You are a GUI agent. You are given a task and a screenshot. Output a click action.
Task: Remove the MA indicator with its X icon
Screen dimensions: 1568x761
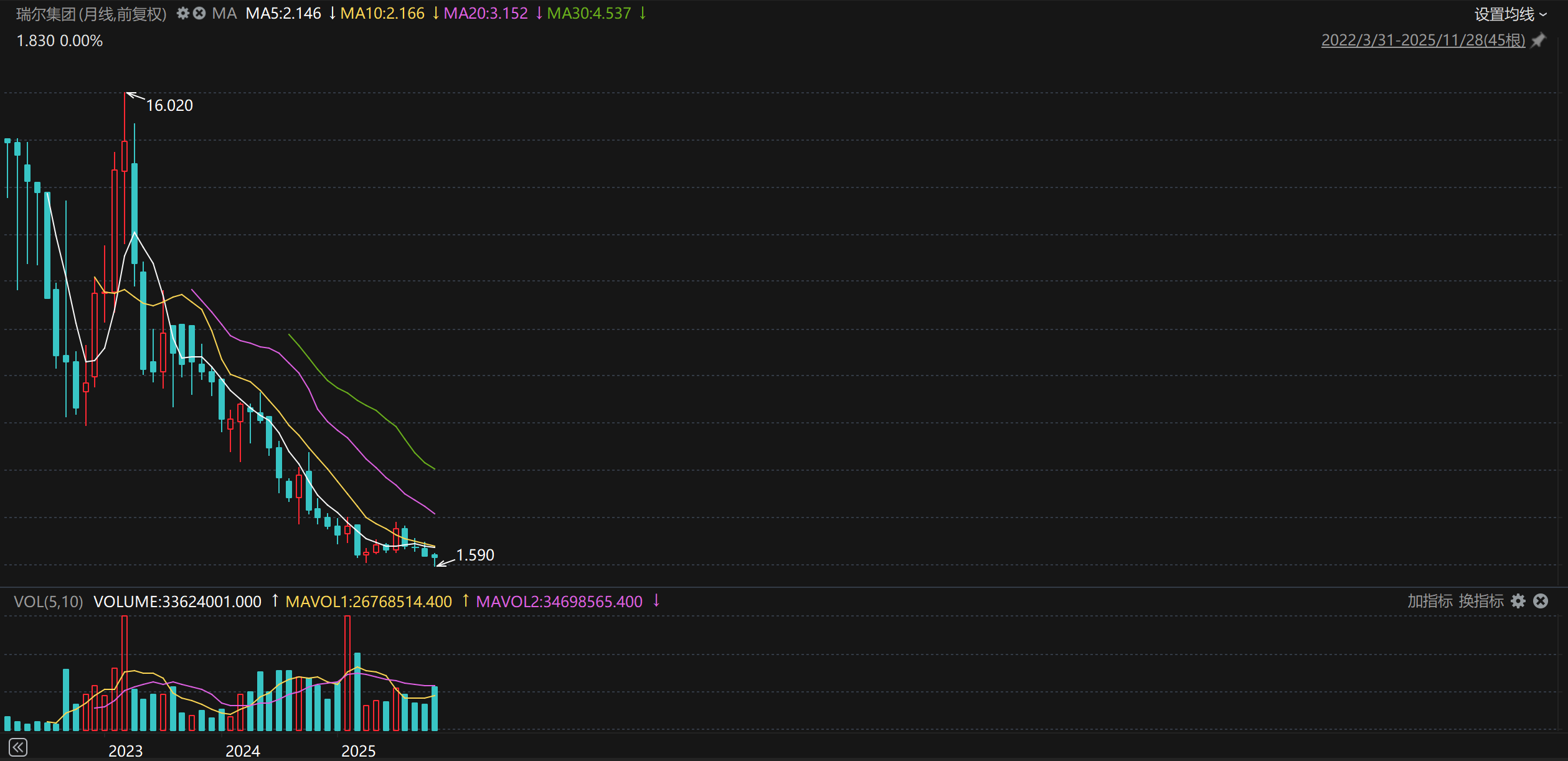click(199, 13)
